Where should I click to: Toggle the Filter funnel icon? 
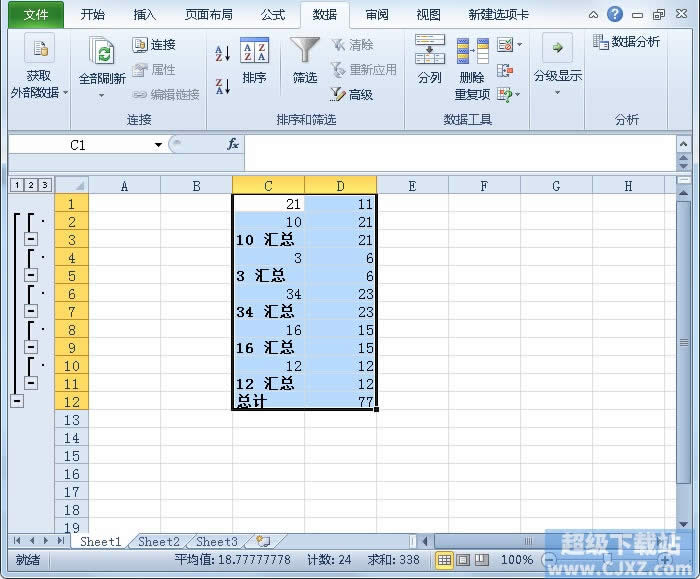pyautogui.click(x=305, y=50)
